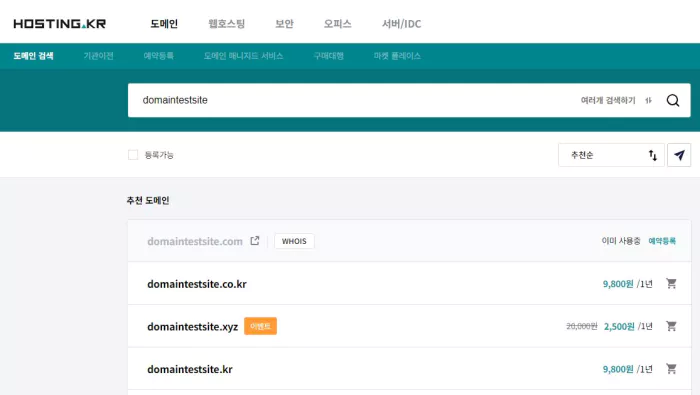Select the 구매대행 tab
Viewport: 700px width, 395px height.
(329, 56)
